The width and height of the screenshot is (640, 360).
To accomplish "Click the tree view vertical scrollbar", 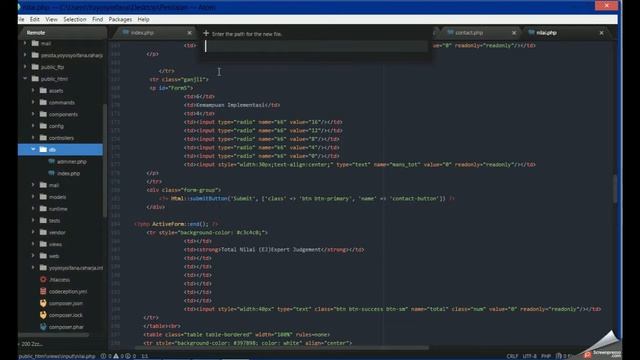I will (104, 160).
